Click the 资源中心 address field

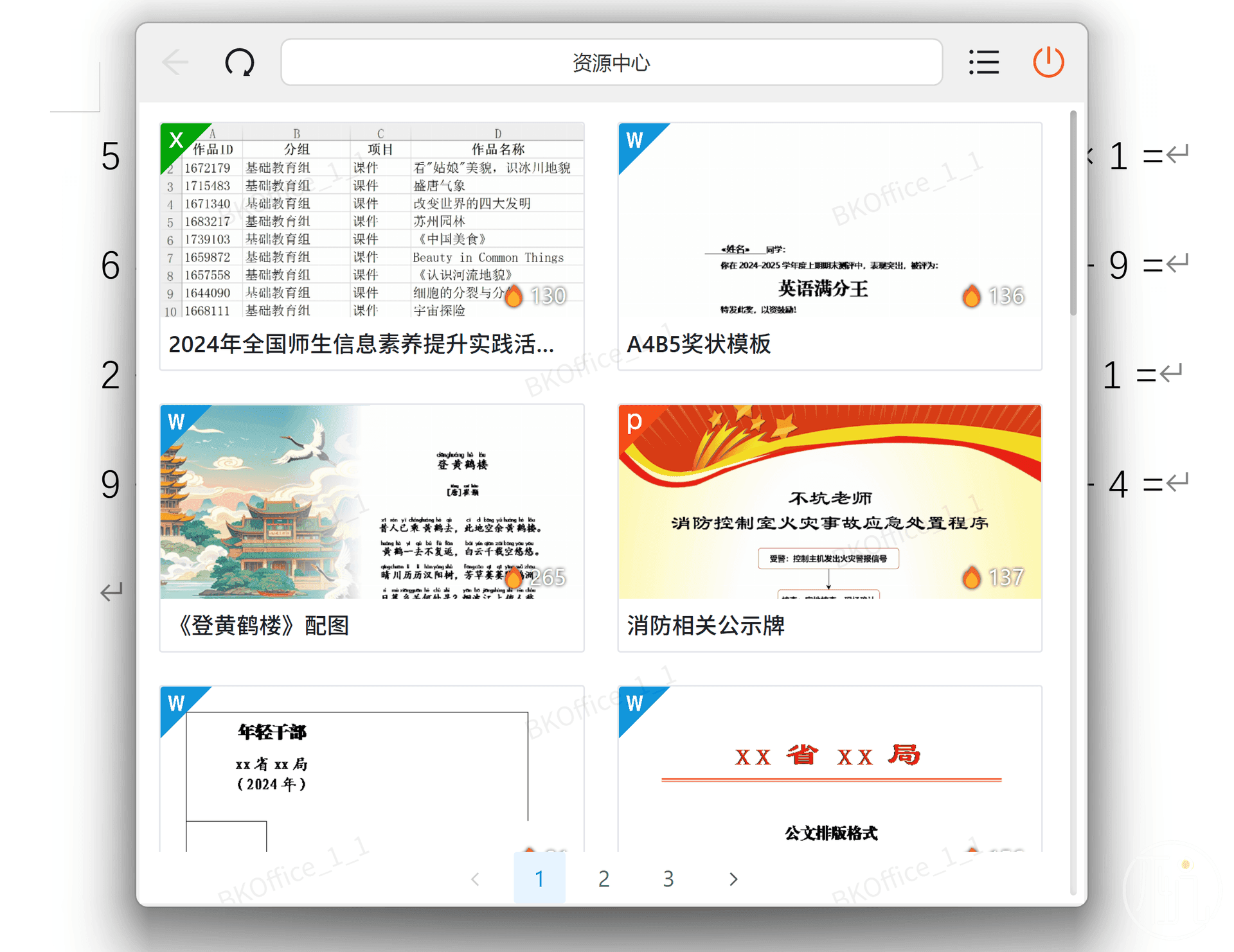click(x=612, y=62)
